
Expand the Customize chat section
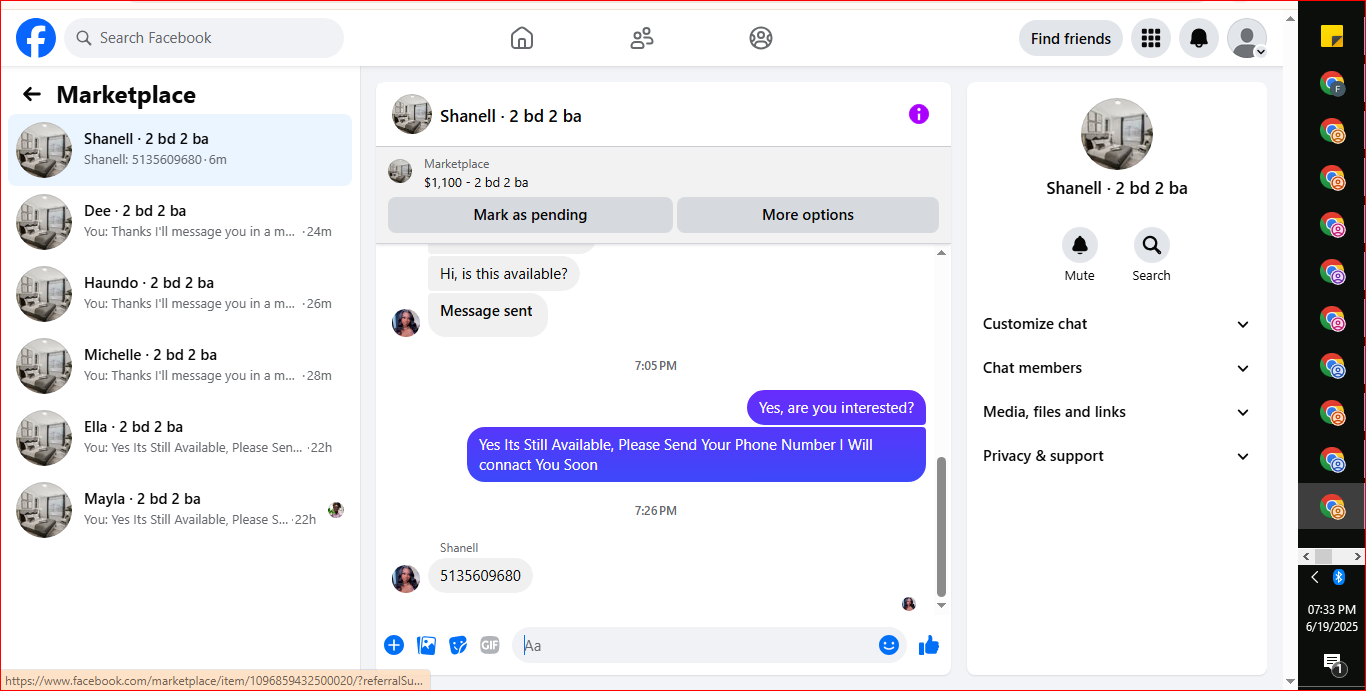1117,324
